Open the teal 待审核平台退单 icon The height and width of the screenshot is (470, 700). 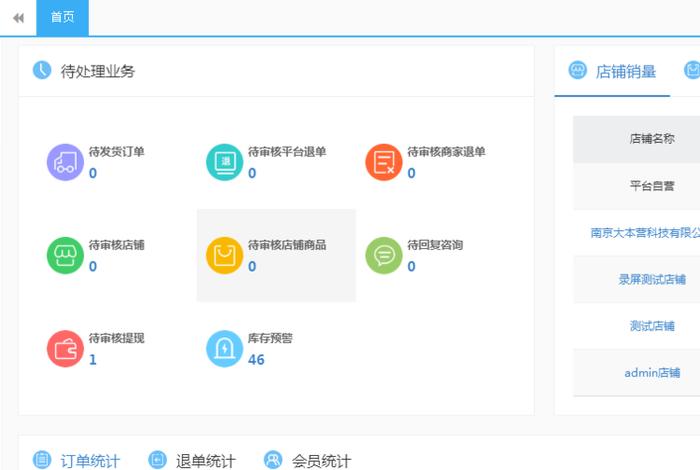(225, 162)
